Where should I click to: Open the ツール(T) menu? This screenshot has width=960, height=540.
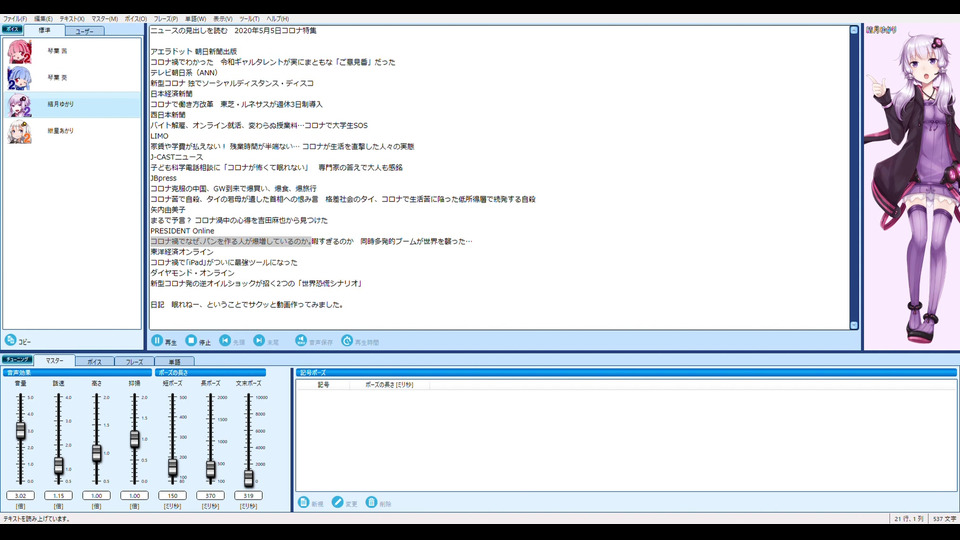249,19
